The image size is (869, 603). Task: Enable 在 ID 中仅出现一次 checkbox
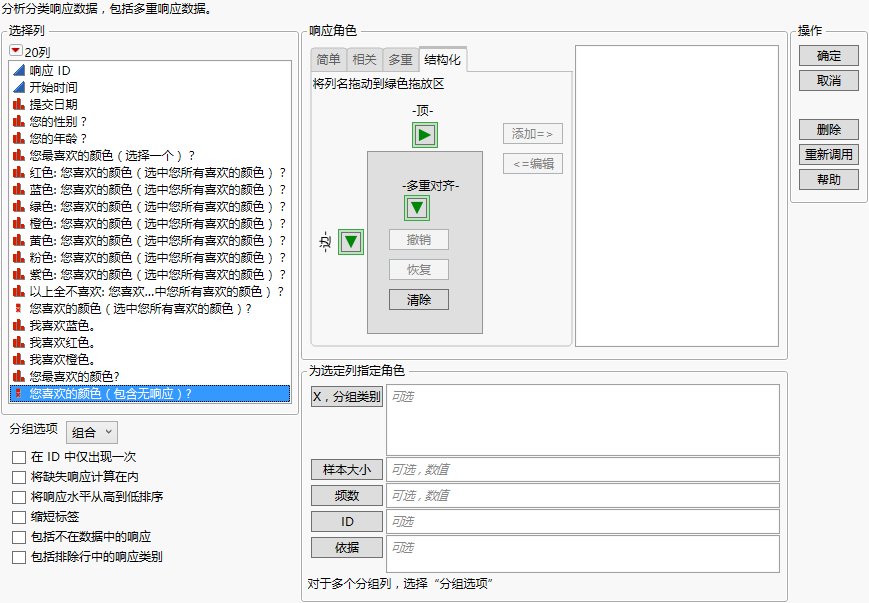19,457
